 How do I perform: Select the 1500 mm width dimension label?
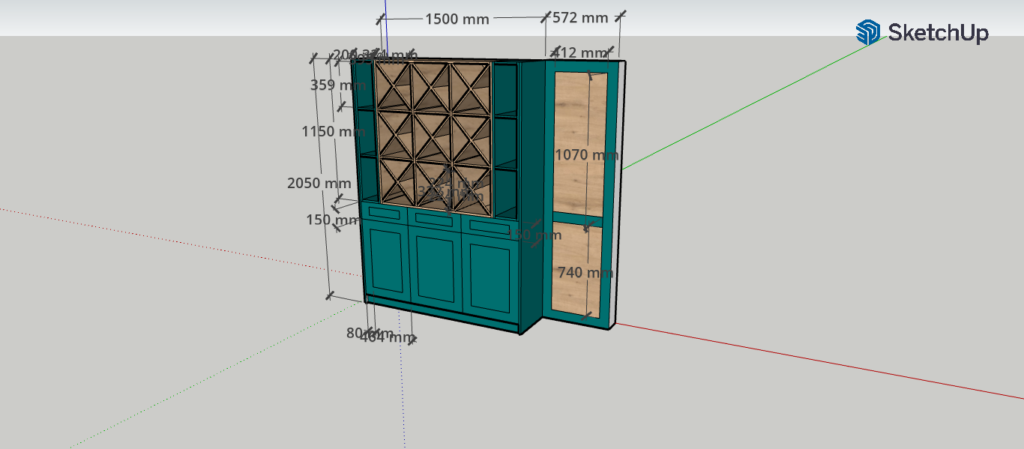(457, 18)
